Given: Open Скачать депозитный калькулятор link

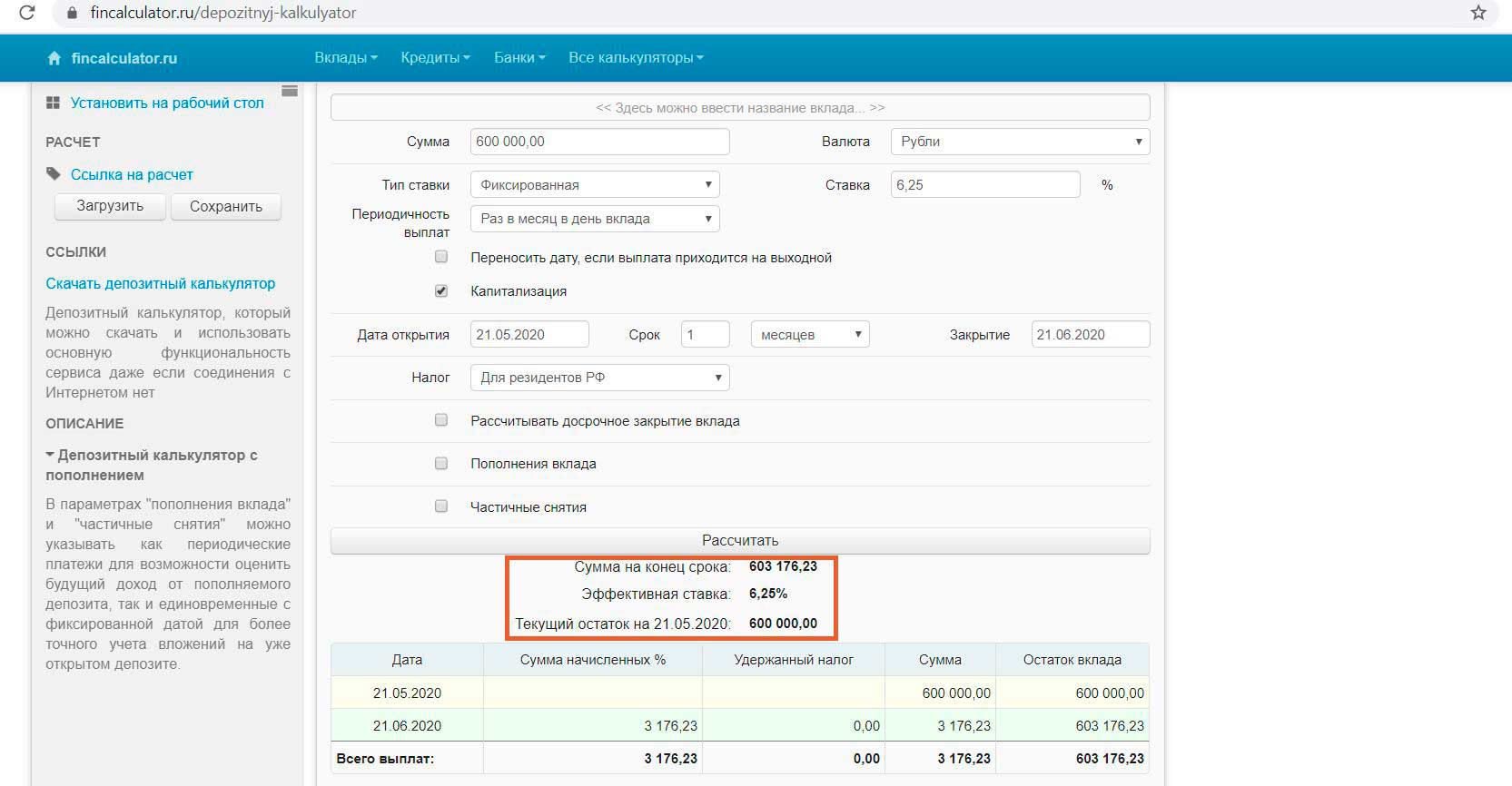Looking at the screenshot, I should [161, 283].
